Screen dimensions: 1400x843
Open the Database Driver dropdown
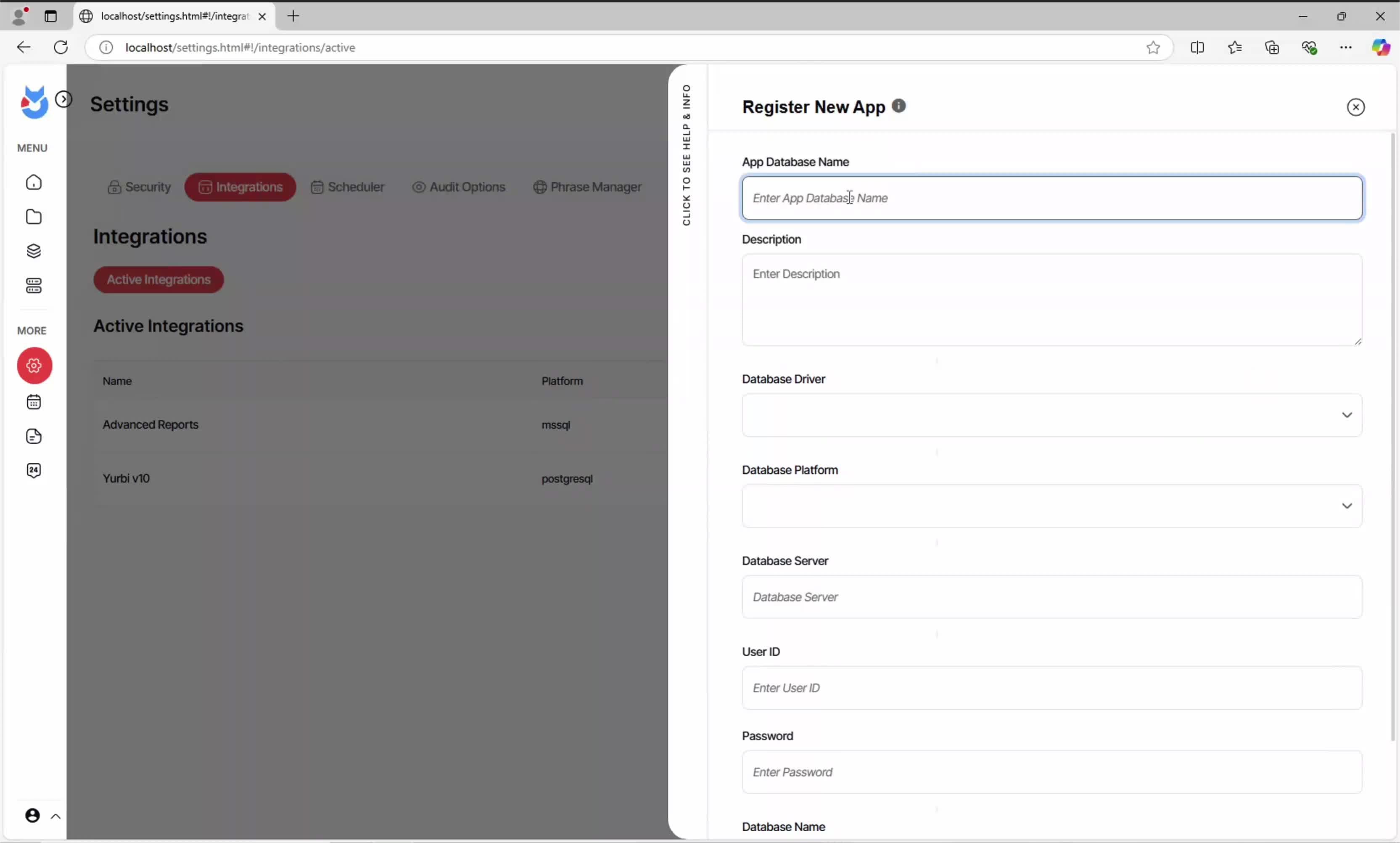(1051, 415)
